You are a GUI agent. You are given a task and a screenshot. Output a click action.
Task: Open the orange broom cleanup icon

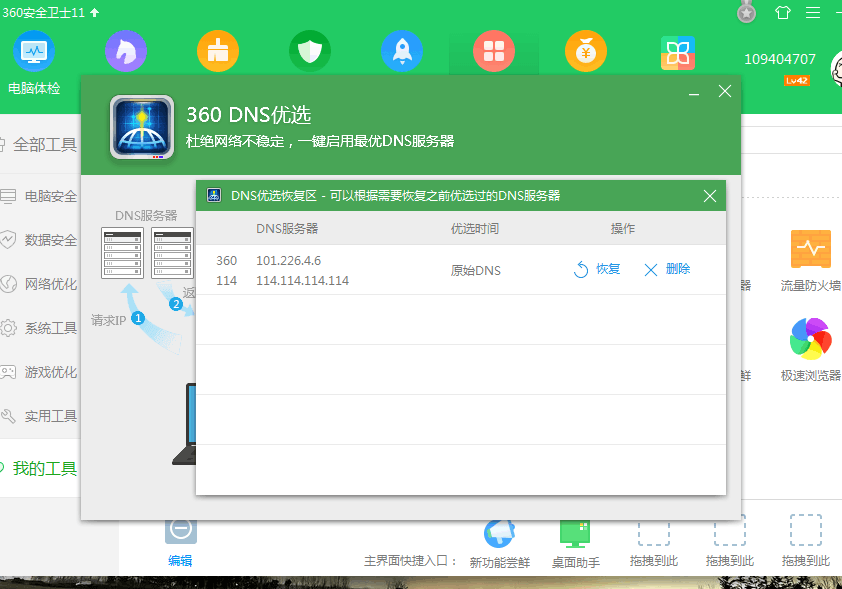(x=217, y=50)
